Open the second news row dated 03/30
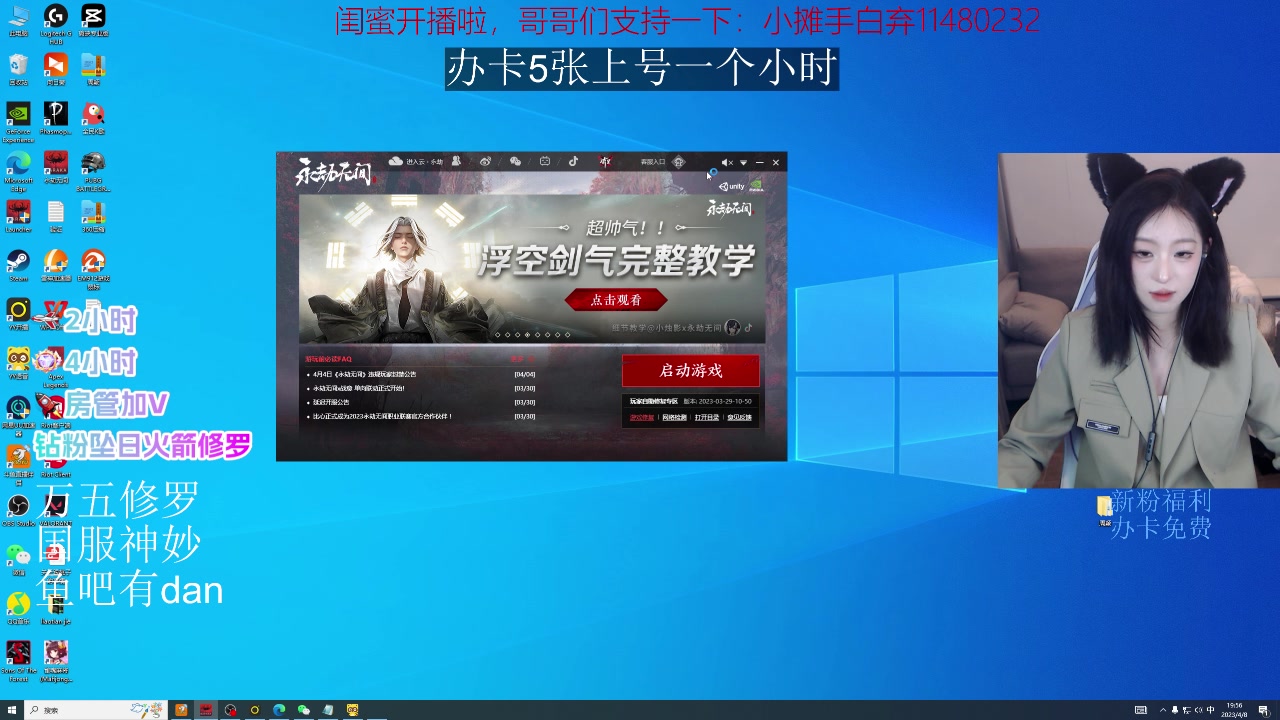 (x=421, y=388)
